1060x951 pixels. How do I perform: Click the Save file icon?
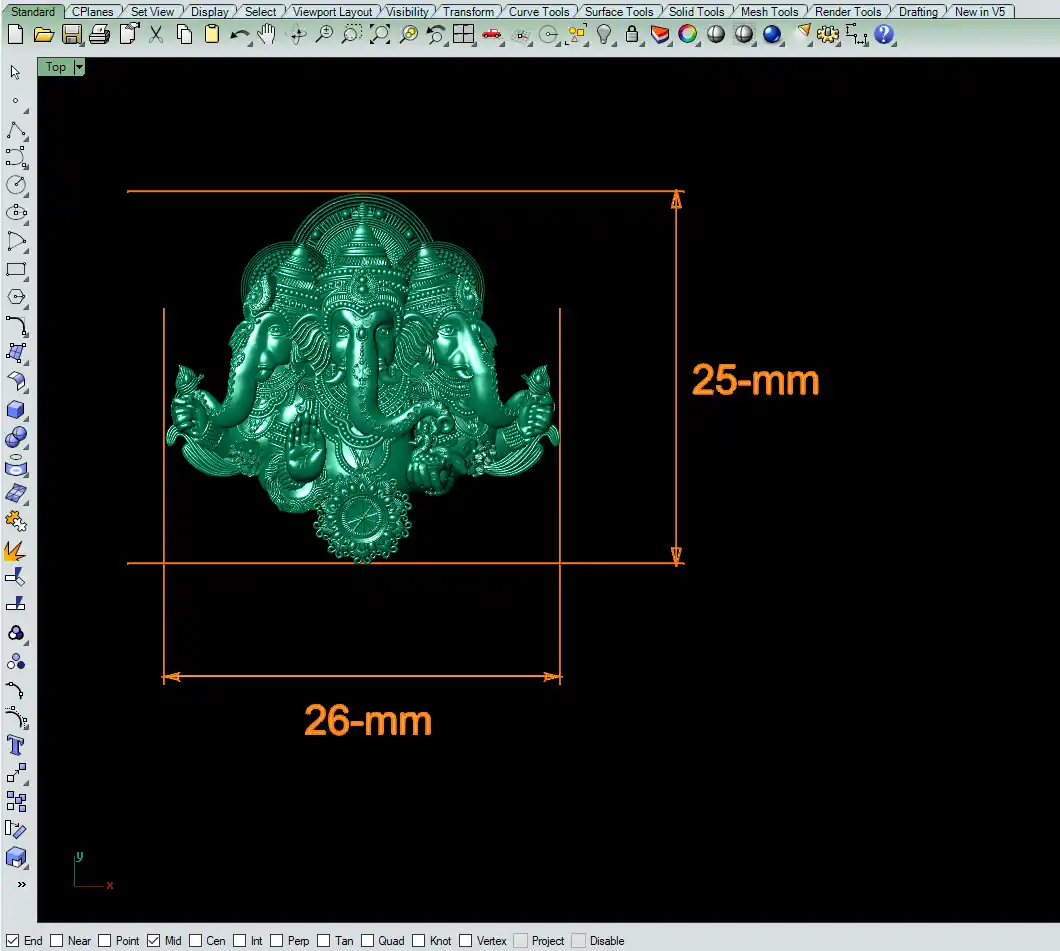tap(71, 35)
